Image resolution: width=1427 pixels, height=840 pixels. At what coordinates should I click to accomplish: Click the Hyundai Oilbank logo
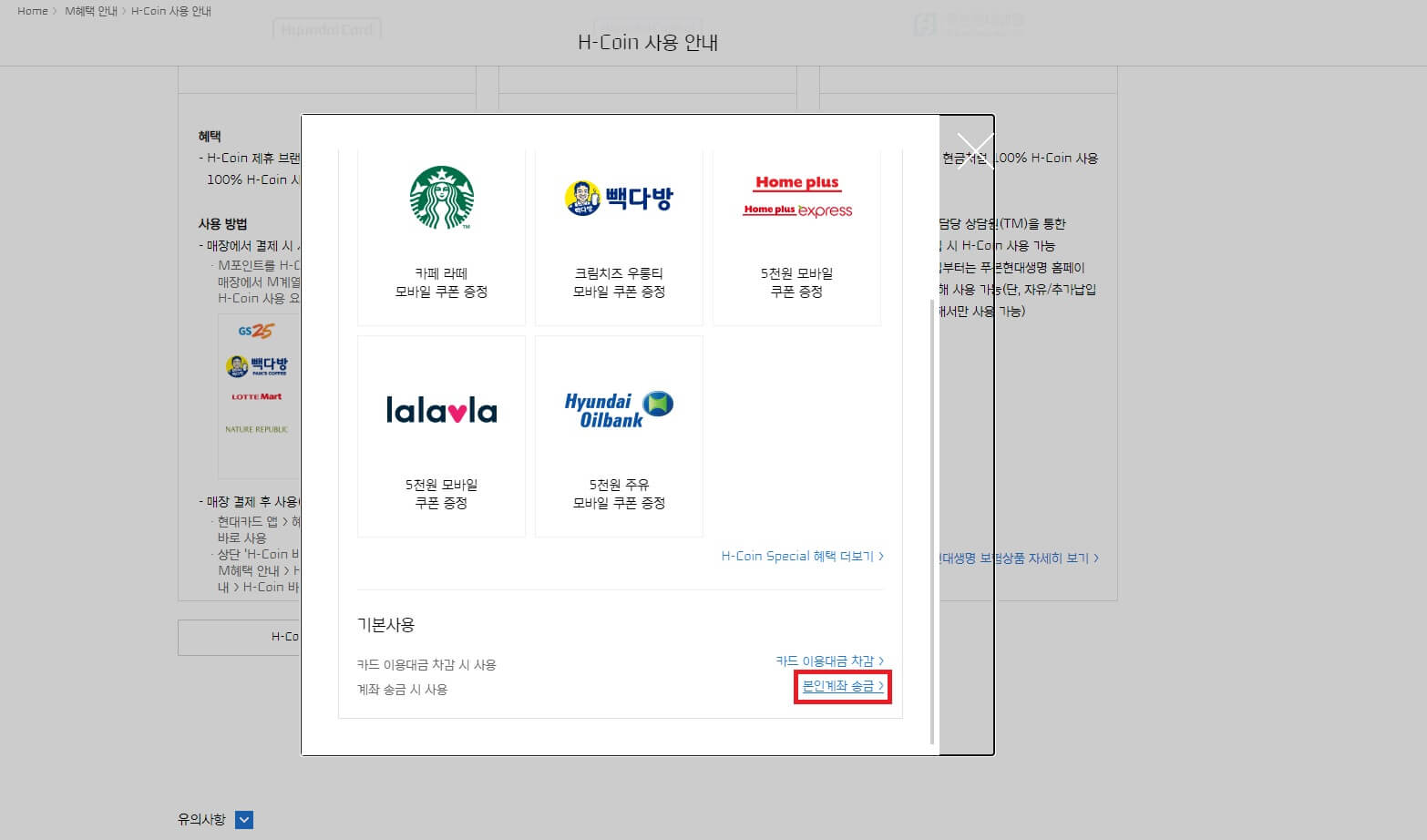click(619, 410)
